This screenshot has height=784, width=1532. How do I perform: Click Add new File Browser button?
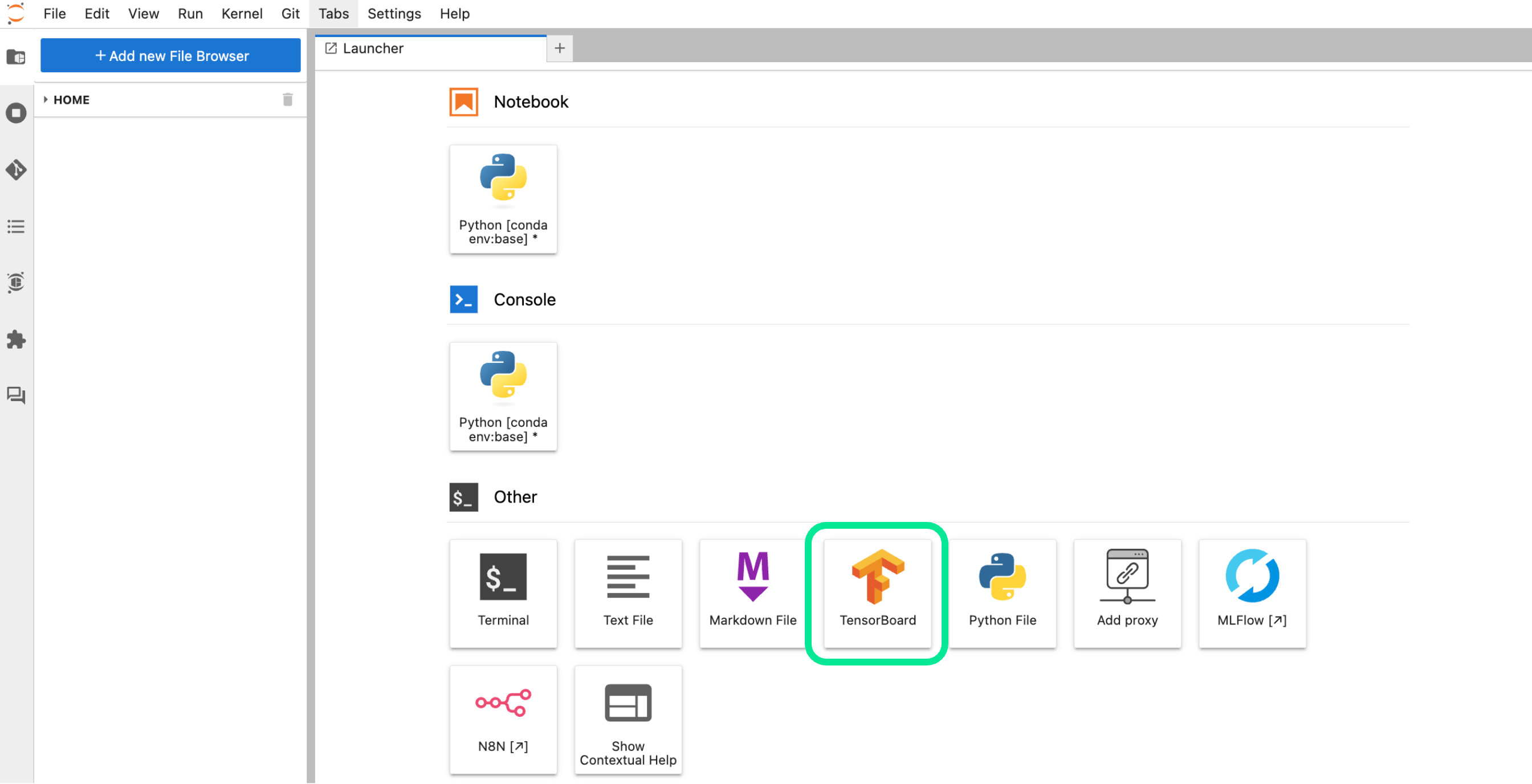point(170,56)
